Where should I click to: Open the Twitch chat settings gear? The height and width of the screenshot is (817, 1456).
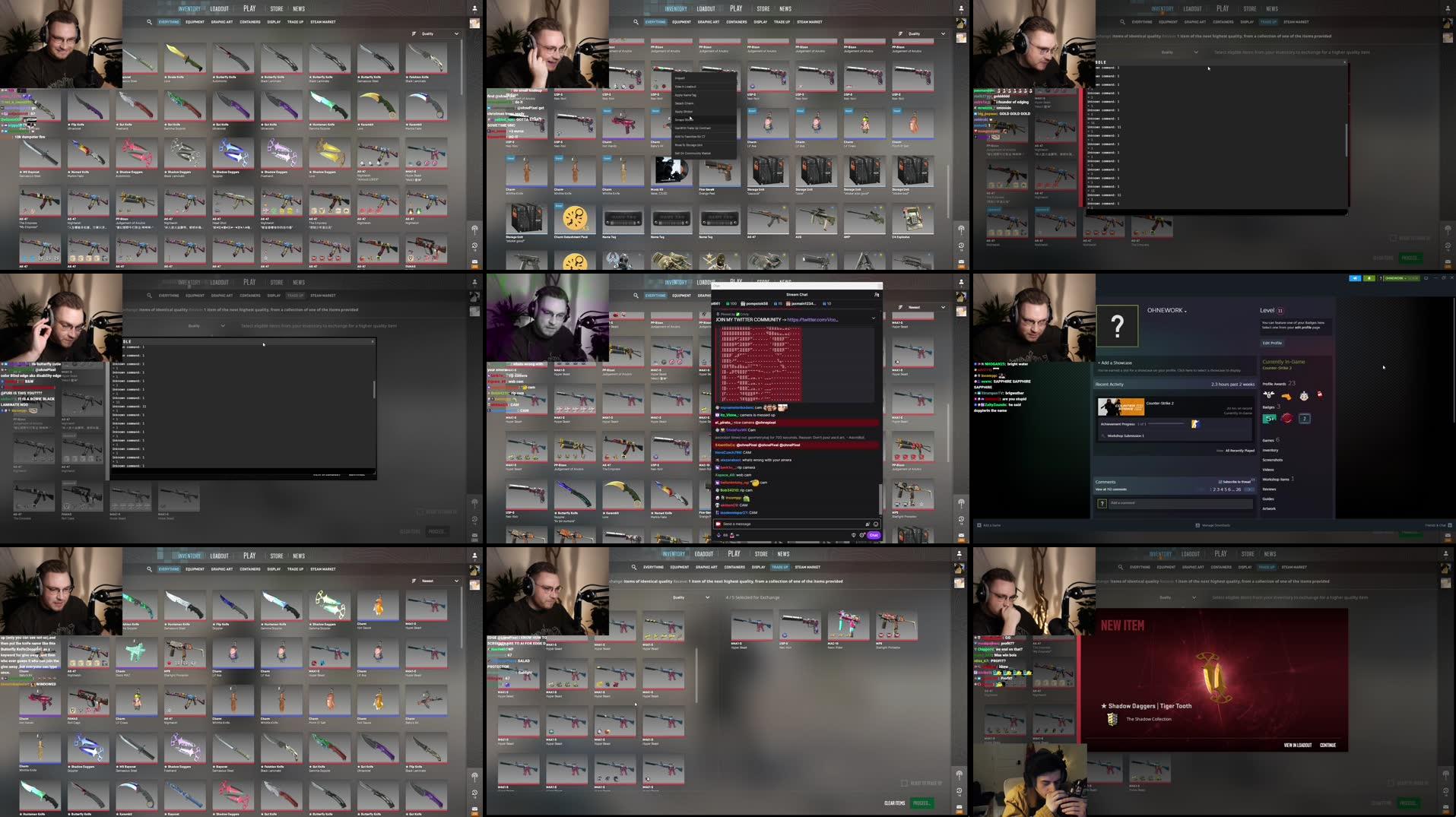[x=862, y=536]
